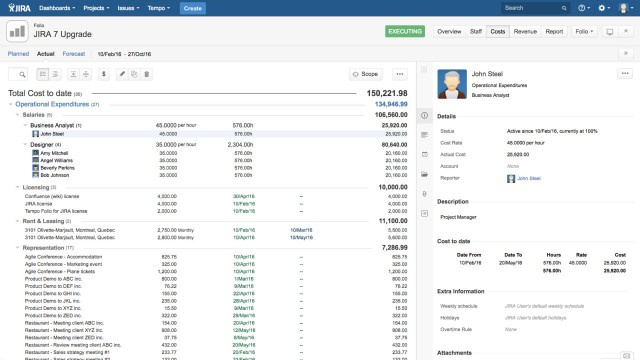Click the search magnifier in top bar

pyautogui.click(x=564, y=8)
